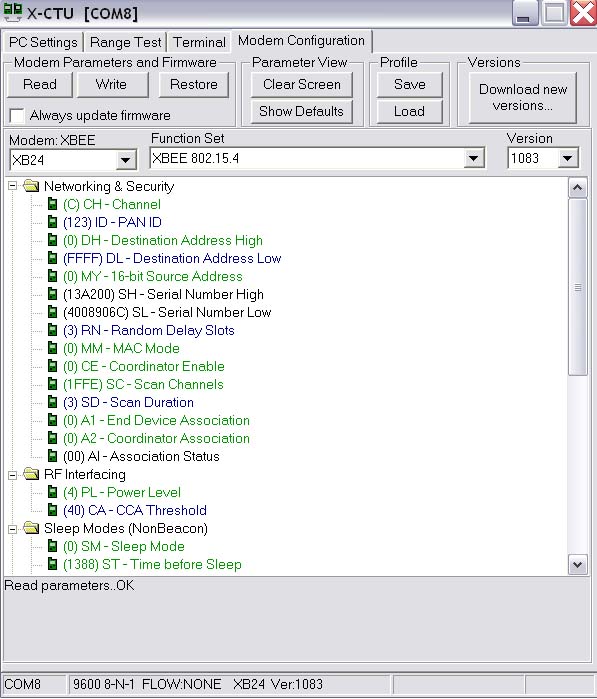Load a saved profile

(410, 111)
